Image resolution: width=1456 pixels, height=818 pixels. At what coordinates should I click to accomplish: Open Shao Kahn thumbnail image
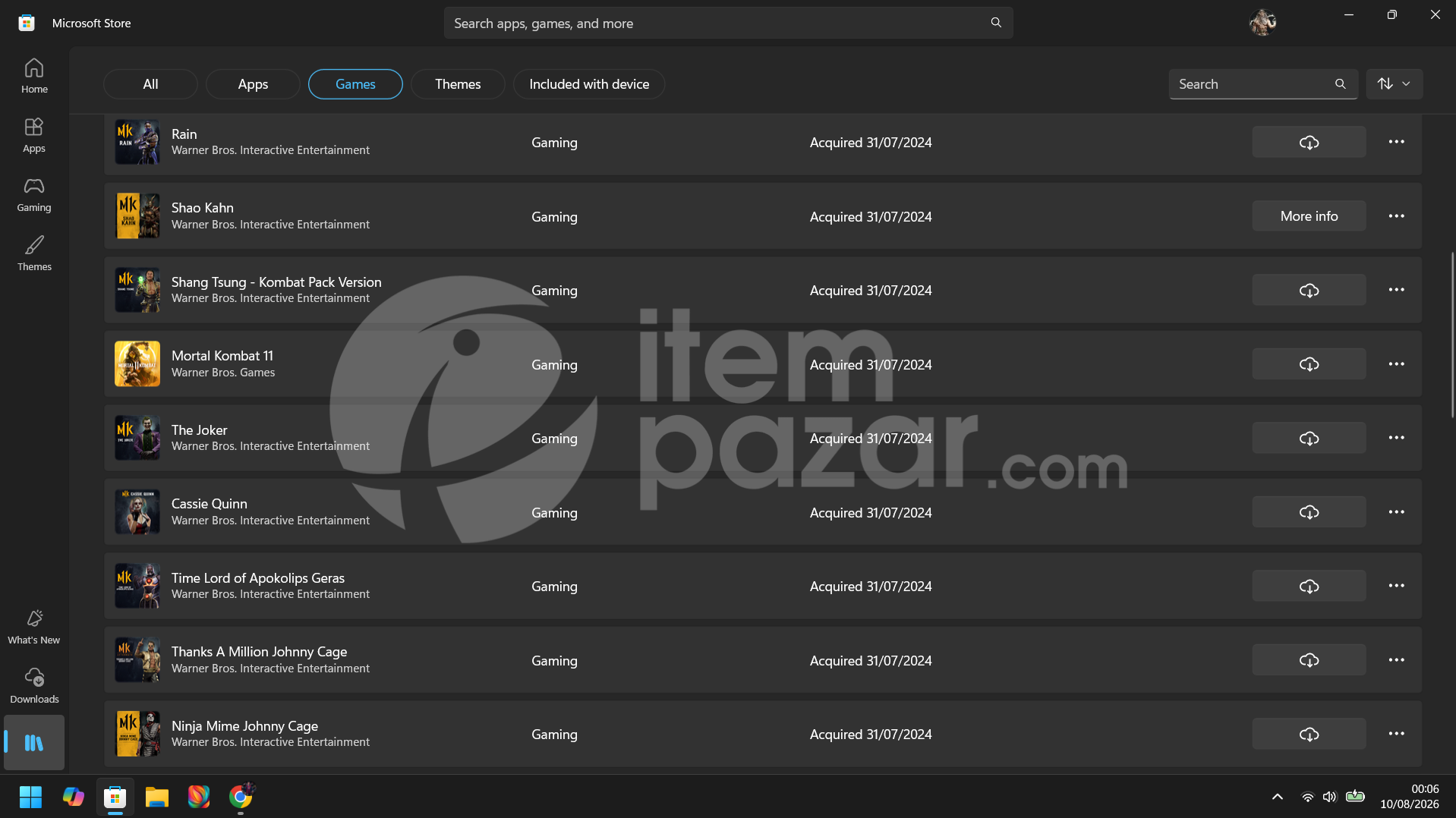click(x=137, y=216)
